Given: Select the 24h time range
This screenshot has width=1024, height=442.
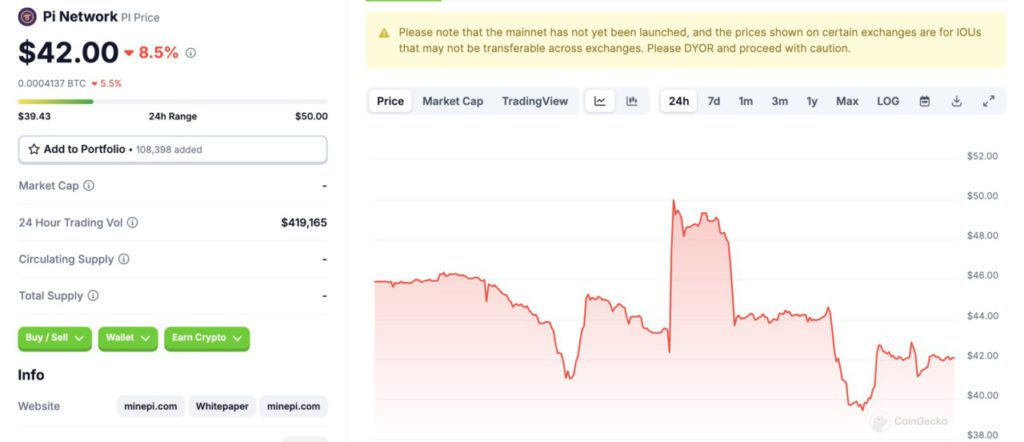Looking at the screenshot, I should tap(679, 101).
